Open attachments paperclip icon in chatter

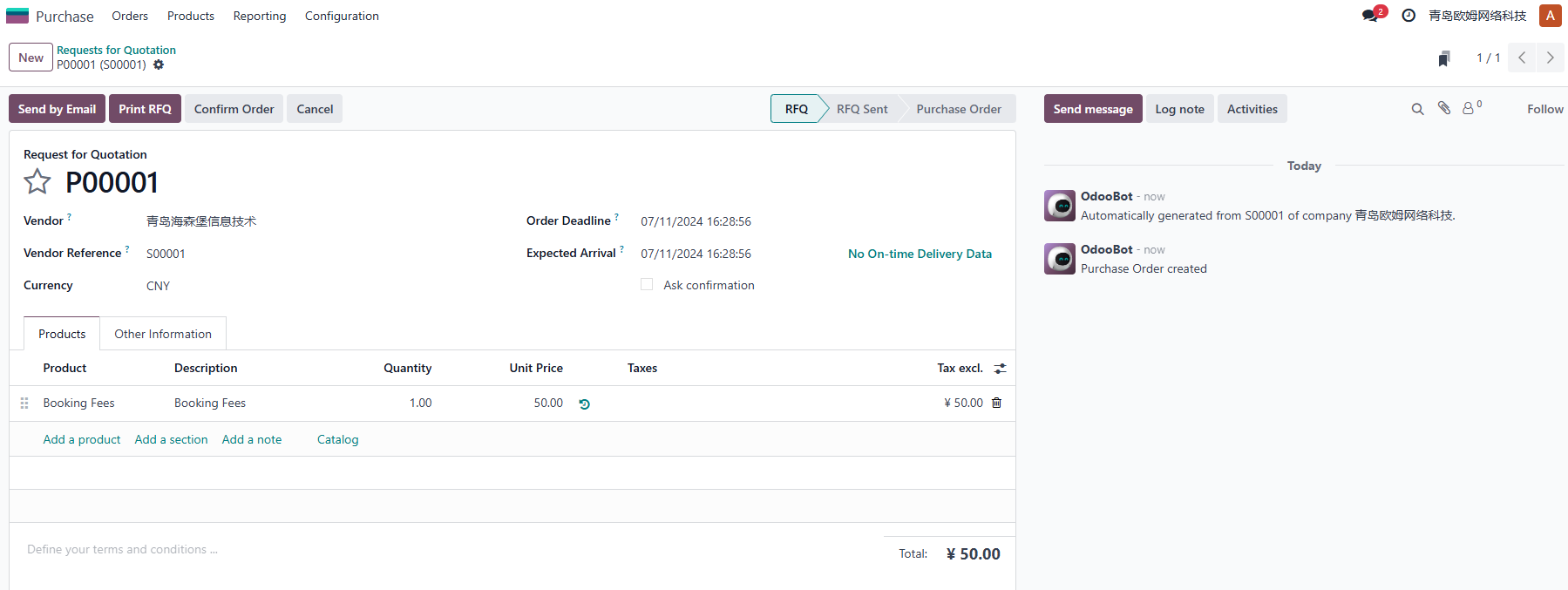click(x=1444, y=108)
